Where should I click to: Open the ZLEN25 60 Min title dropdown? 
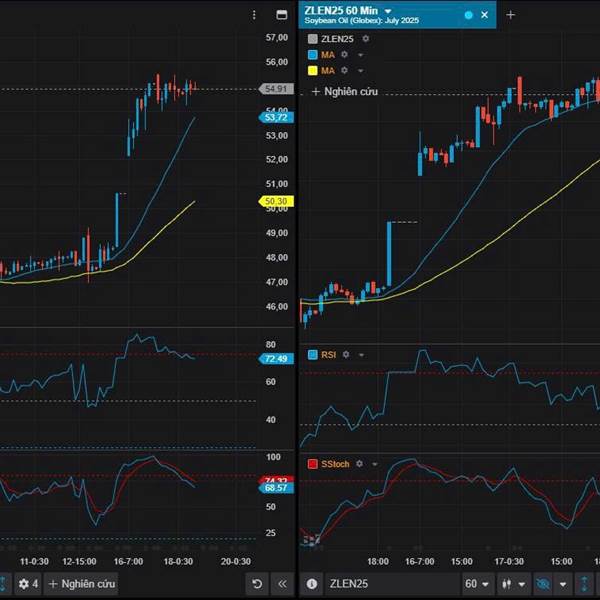[x=388, y=11]
